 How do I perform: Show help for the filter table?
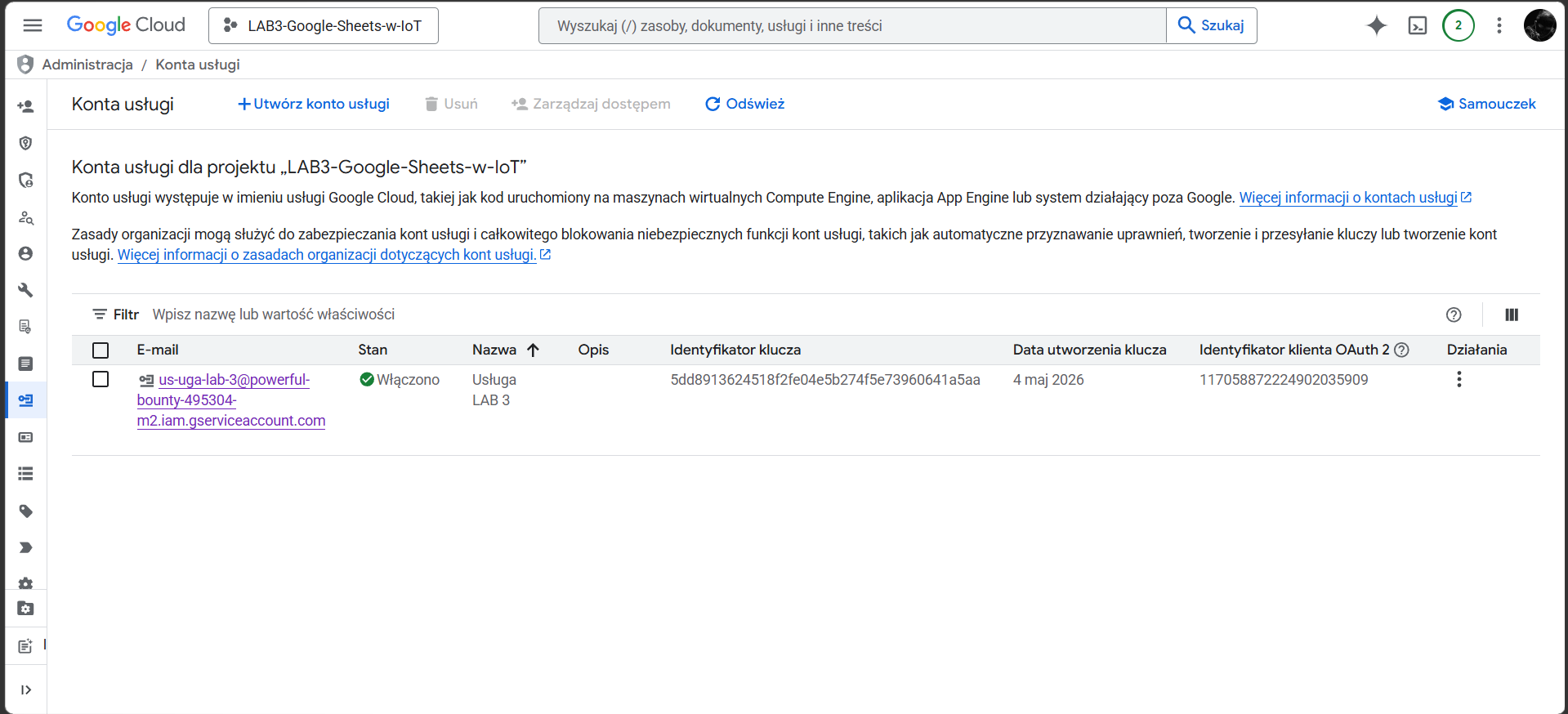coord(1454,315)
